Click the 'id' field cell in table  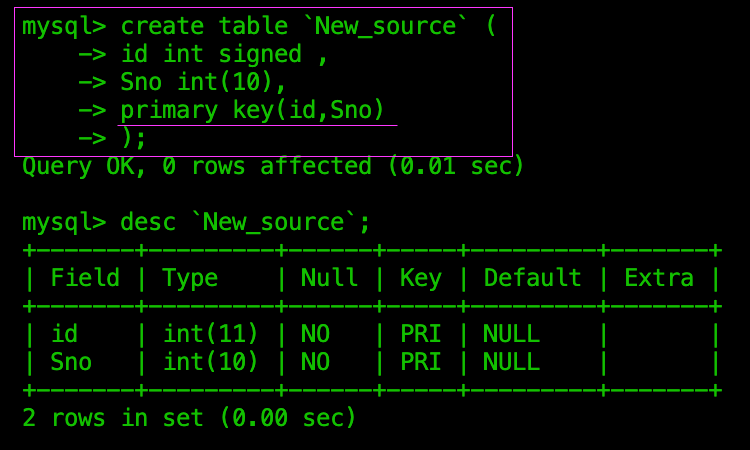click(64, 333)
